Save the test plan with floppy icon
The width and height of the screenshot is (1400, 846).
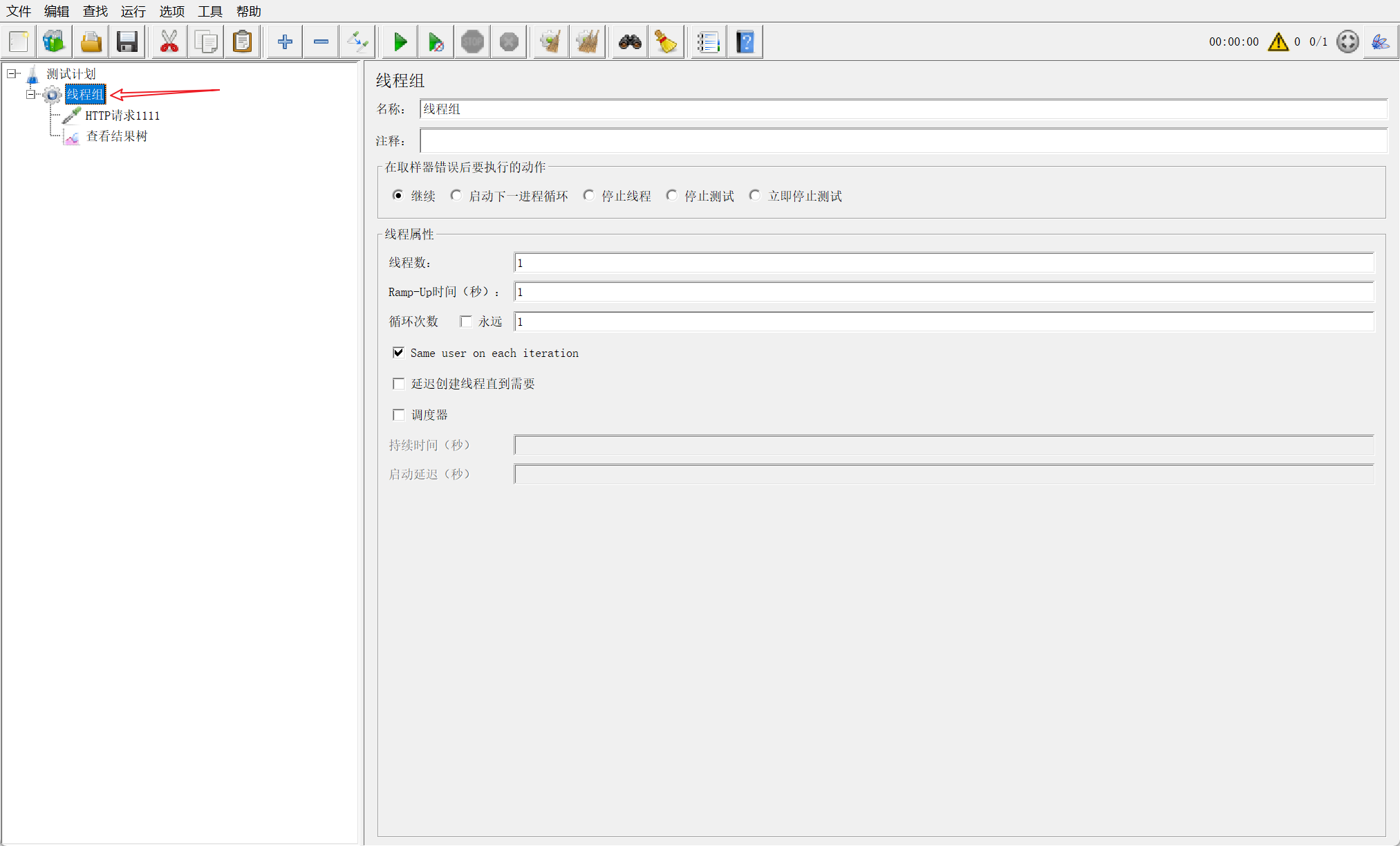pos(127,42)
